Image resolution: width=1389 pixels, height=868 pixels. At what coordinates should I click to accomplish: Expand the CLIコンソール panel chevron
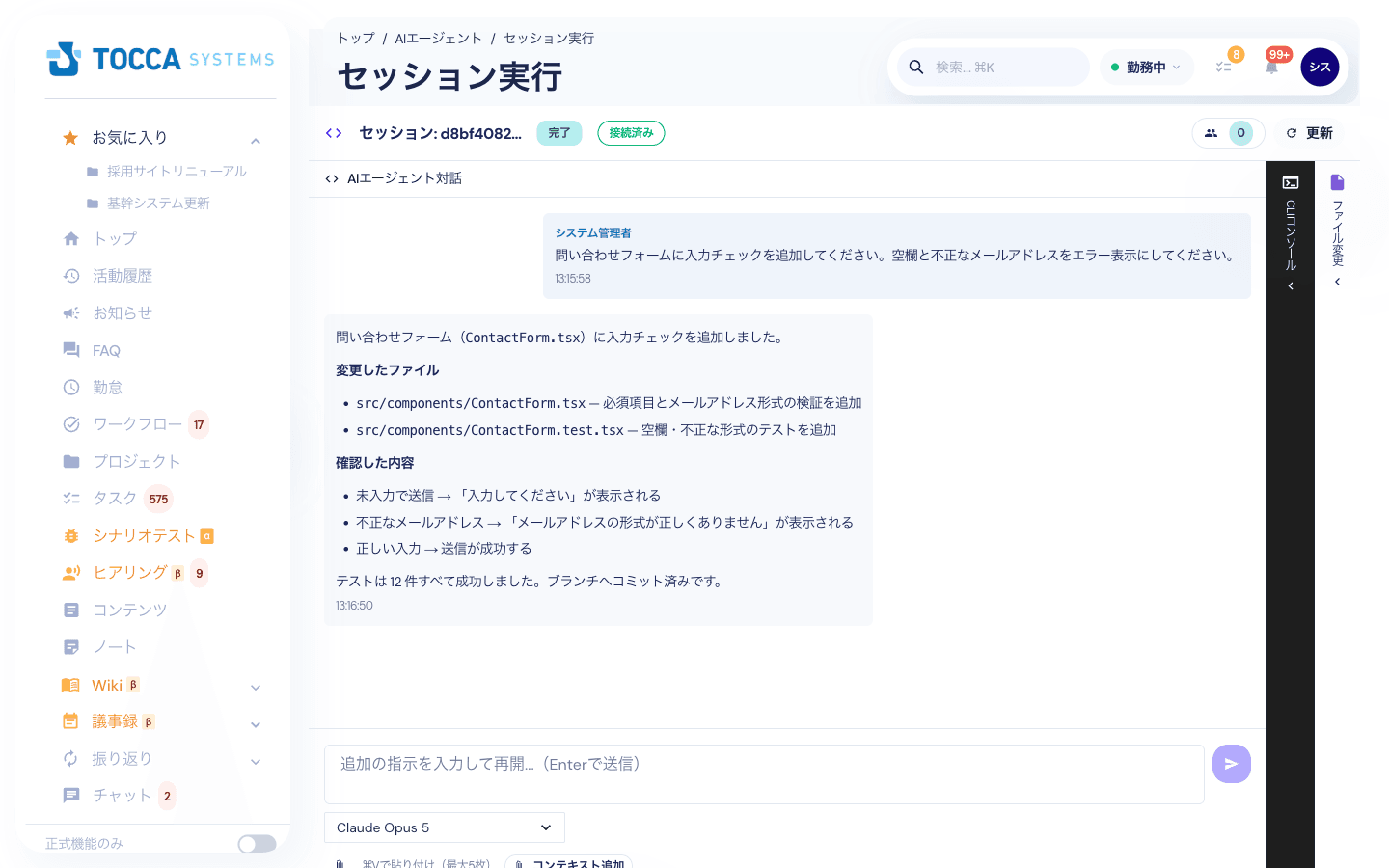1291,286
